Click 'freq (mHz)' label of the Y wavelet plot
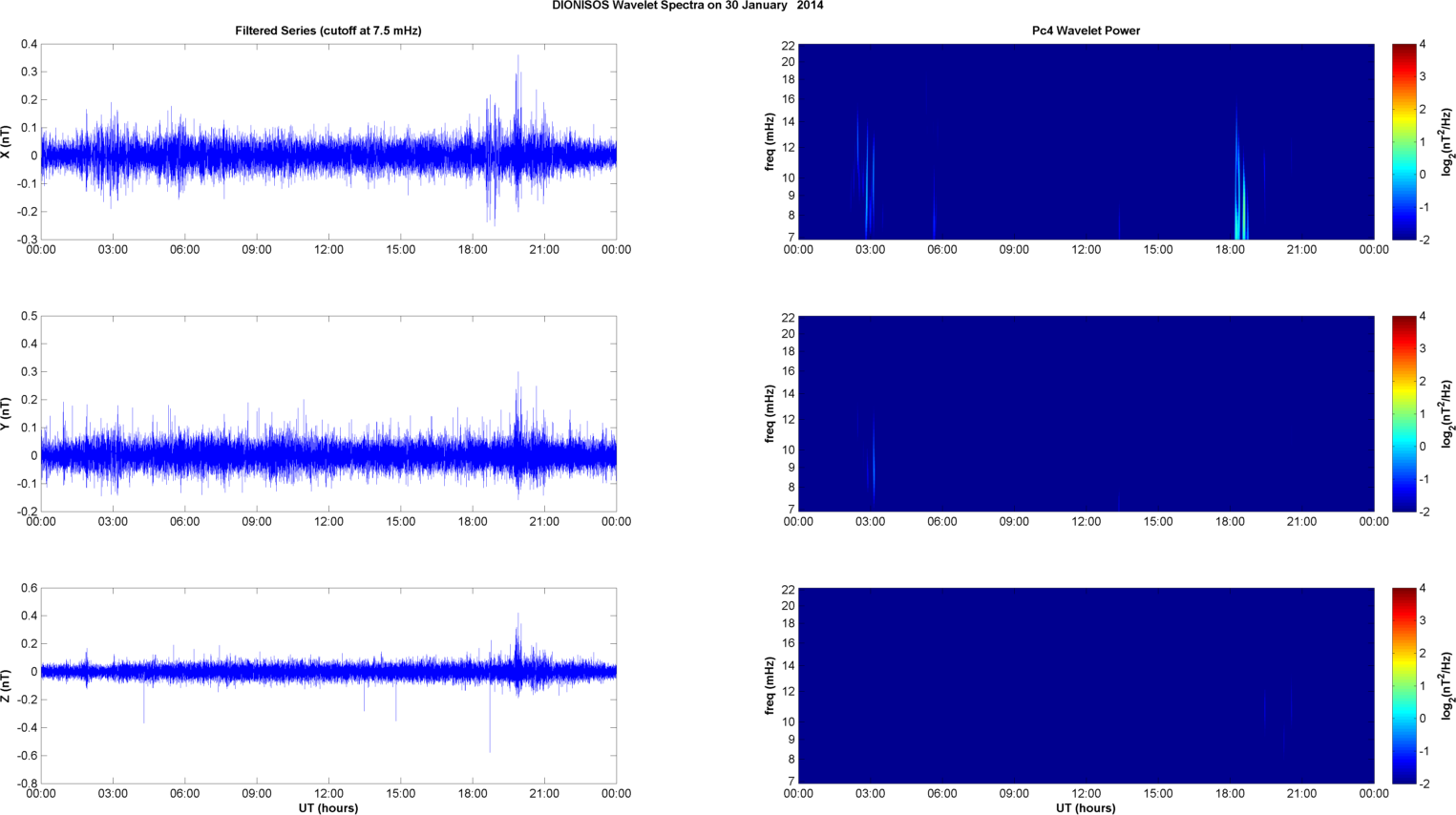The image size is (1456, 815). click(770, 413)
